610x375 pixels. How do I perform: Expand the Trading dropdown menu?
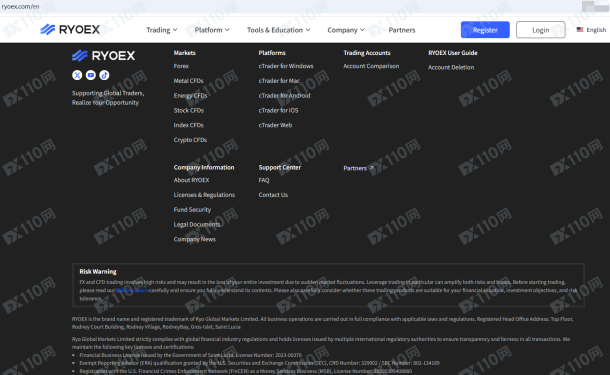(162, 30)
